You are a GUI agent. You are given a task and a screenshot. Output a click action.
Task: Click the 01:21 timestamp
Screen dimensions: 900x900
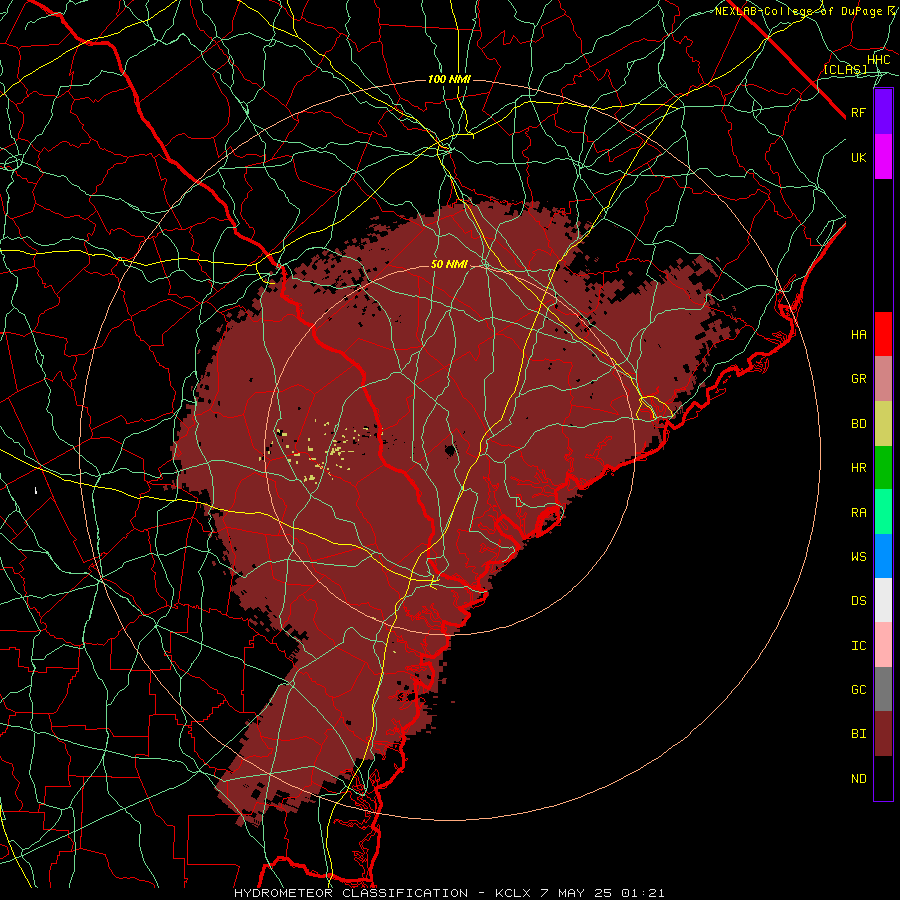pos(642,893)
